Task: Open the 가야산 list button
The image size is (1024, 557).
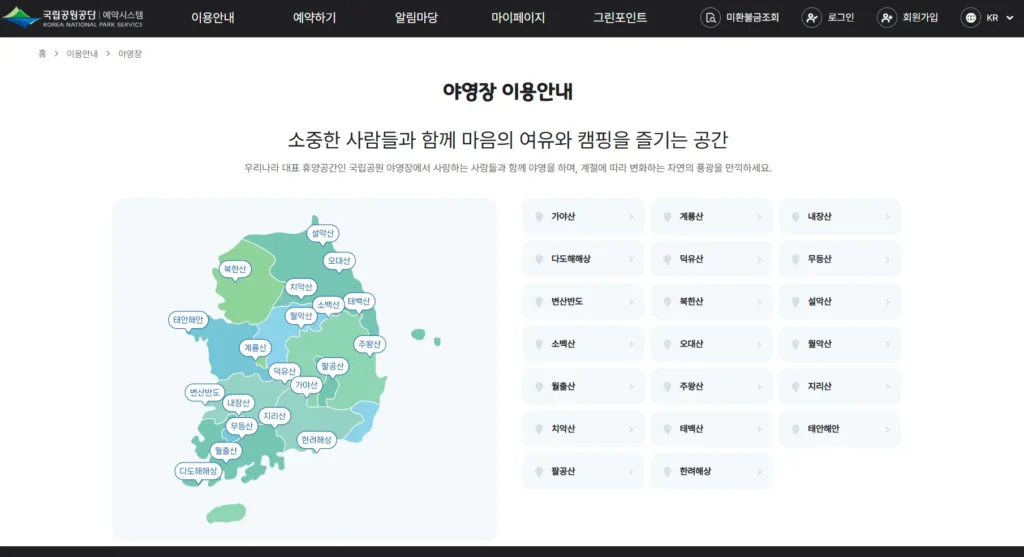Action: pyautogui.click(x=583, y=217)
